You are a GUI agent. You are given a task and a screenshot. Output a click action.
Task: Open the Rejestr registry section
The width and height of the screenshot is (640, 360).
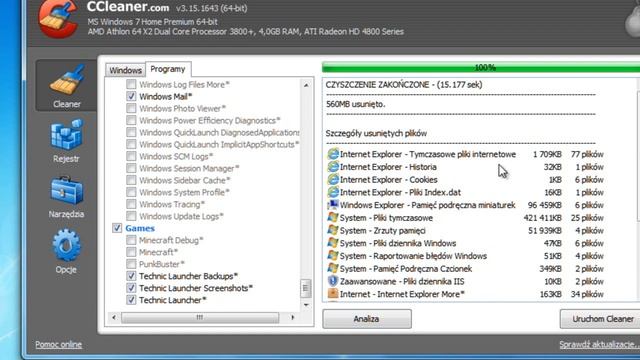(66, 141)
